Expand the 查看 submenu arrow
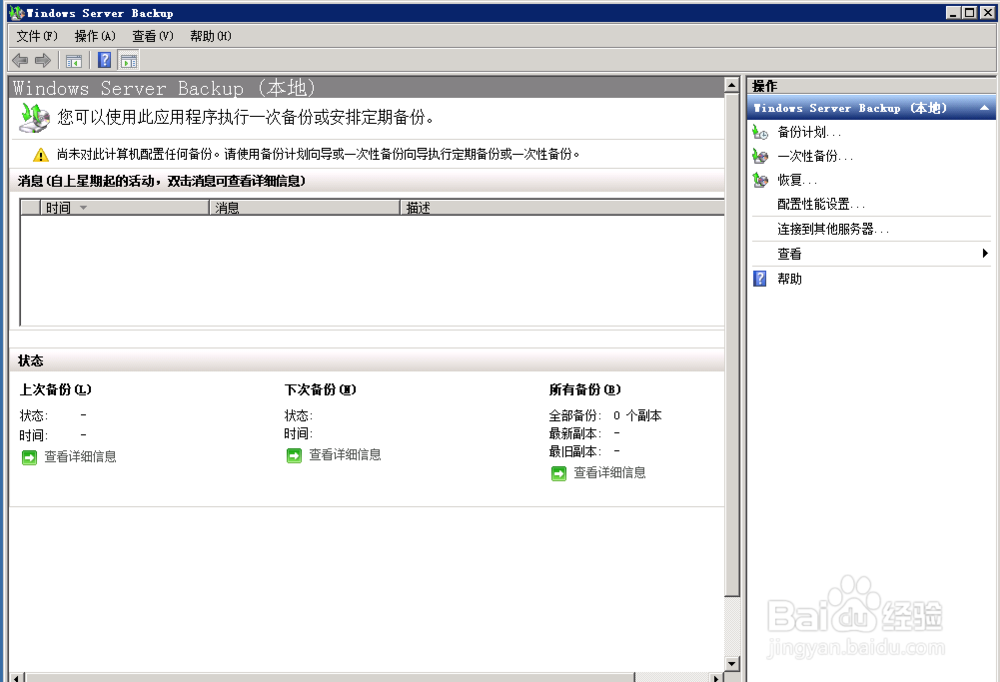This screenshot has width=1000, height=682. point(985,253)
